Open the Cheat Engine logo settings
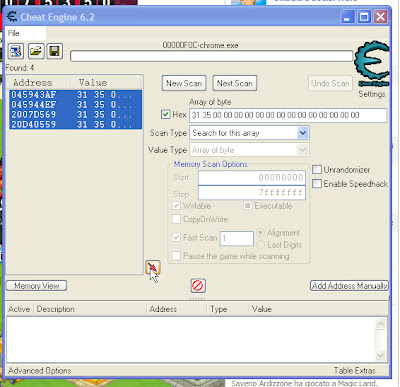Screen dimensions: 400x387 (x=372, y=64)
